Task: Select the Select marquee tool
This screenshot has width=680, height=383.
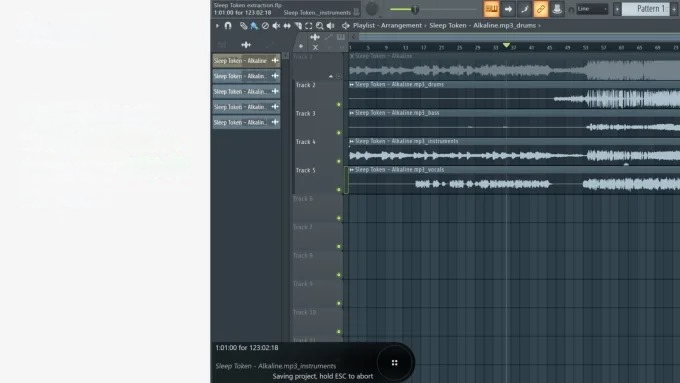Action: click(309, 26)
